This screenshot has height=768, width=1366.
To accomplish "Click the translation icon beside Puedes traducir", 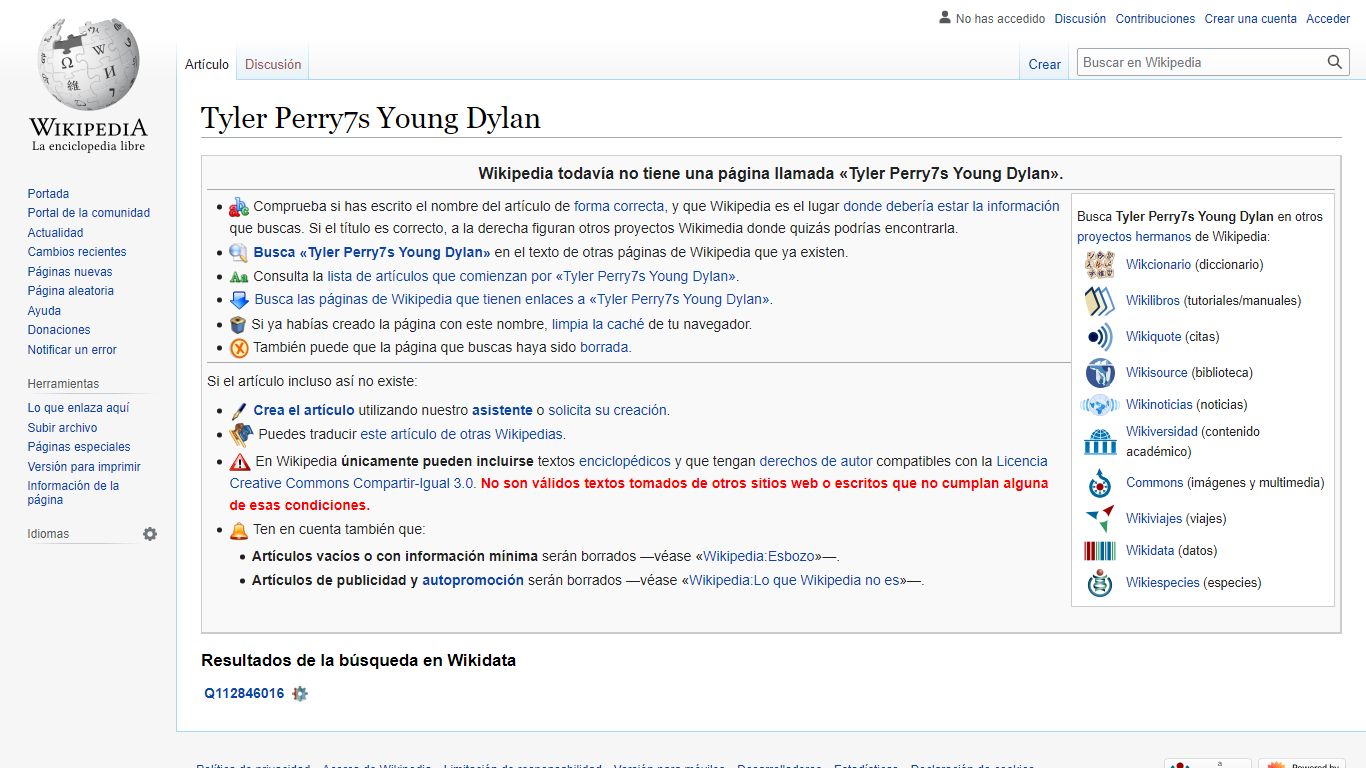I will coord(241,435).
